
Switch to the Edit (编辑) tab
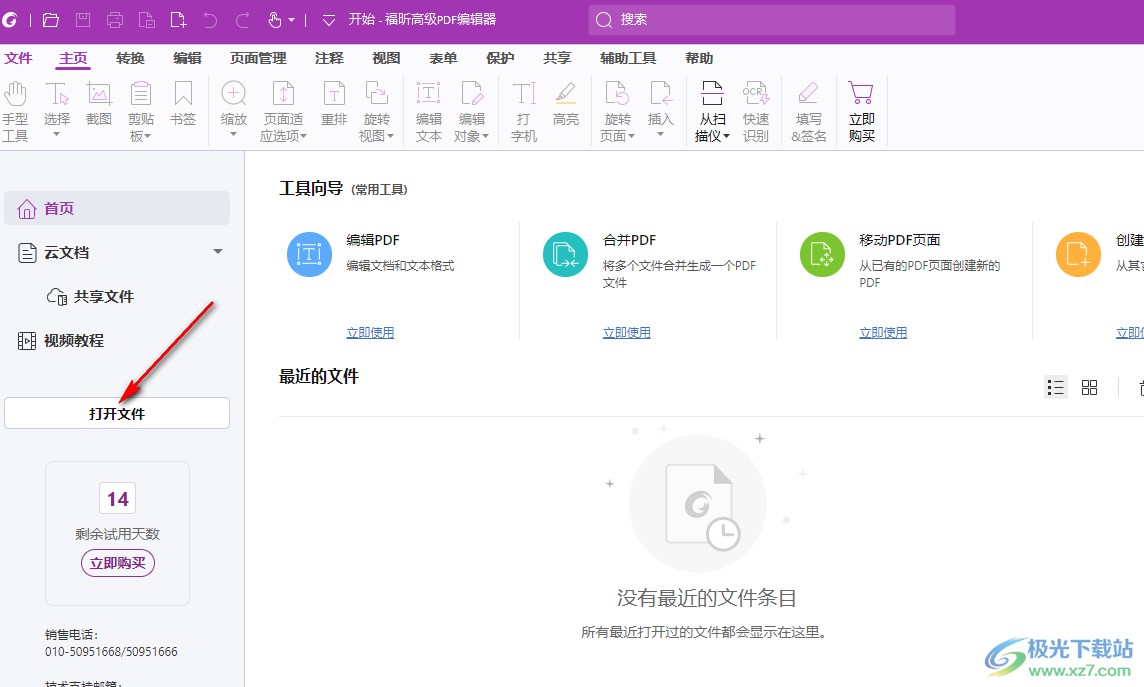(x=187, y=58)
